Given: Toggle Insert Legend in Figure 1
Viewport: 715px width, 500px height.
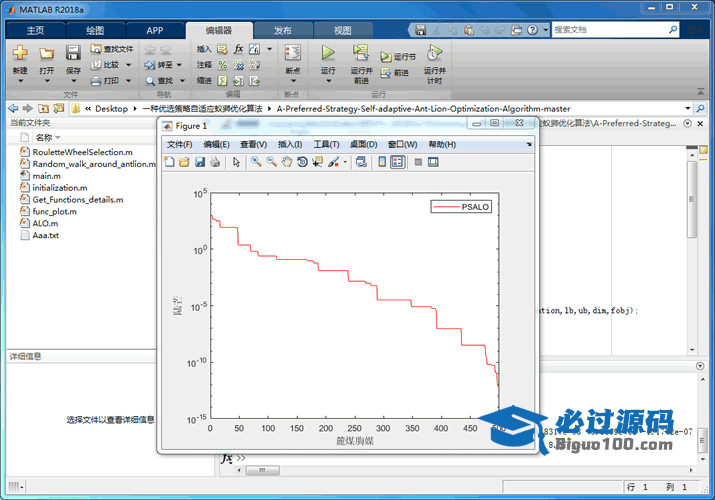Looking at the screenshot, I should (x=398, y=162).
